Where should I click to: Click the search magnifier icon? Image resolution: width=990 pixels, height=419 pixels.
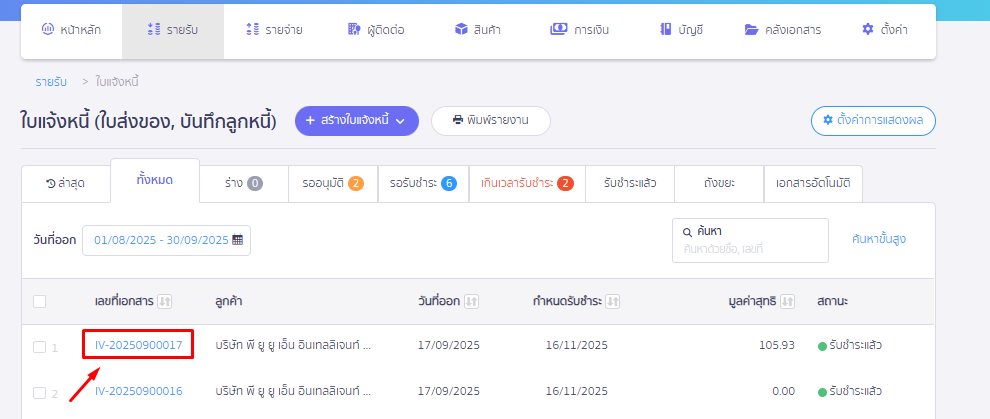pyautogui.click(x=687, y=232)
